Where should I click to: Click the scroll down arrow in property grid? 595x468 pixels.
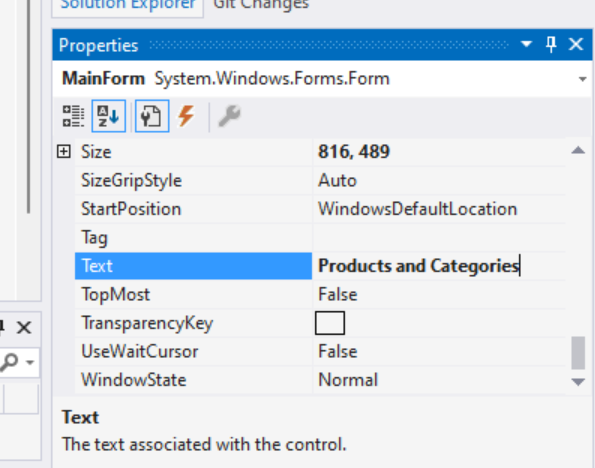578,382
